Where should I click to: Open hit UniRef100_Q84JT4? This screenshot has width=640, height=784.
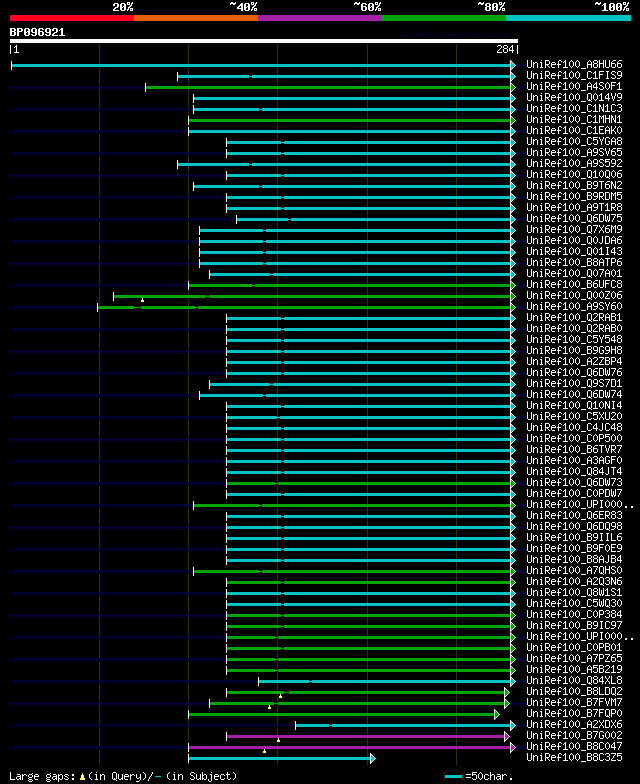[x=574, y=472]
